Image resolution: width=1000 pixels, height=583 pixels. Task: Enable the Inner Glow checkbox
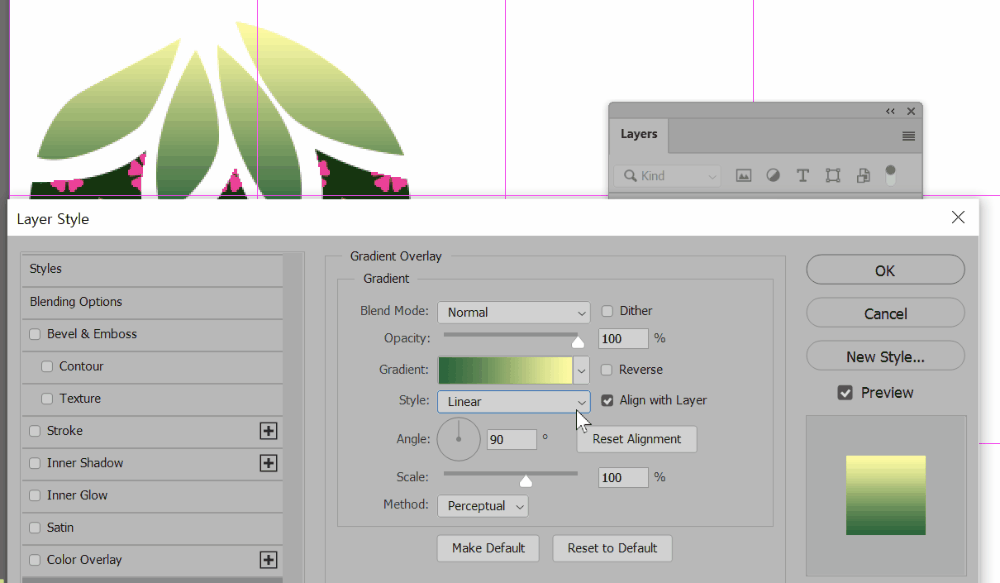pos(35,496)
